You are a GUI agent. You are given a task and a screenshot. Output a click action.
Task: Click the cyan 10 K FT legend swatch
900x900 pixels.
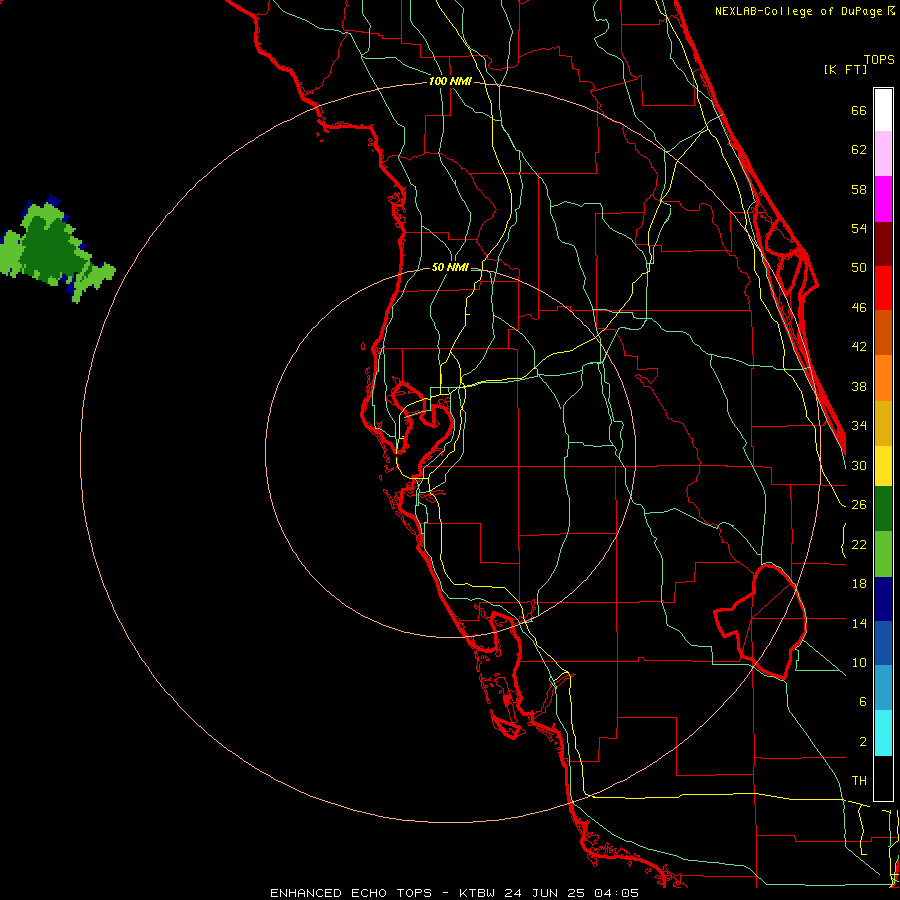click(883, 733)
